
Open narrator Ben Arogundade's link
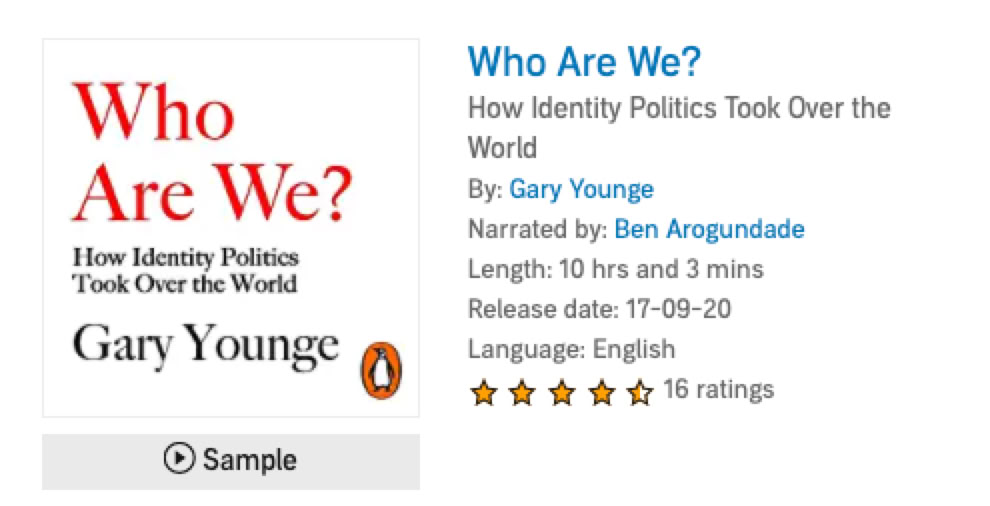point(709,229)
